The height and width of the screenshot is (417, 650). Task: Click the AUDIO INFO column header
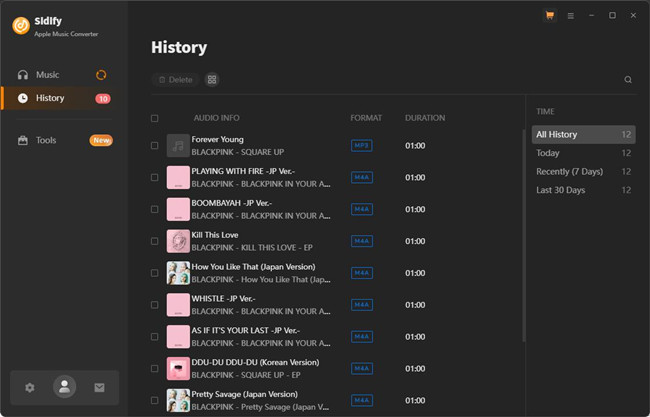pyautogui.click(x=216, y=118)
